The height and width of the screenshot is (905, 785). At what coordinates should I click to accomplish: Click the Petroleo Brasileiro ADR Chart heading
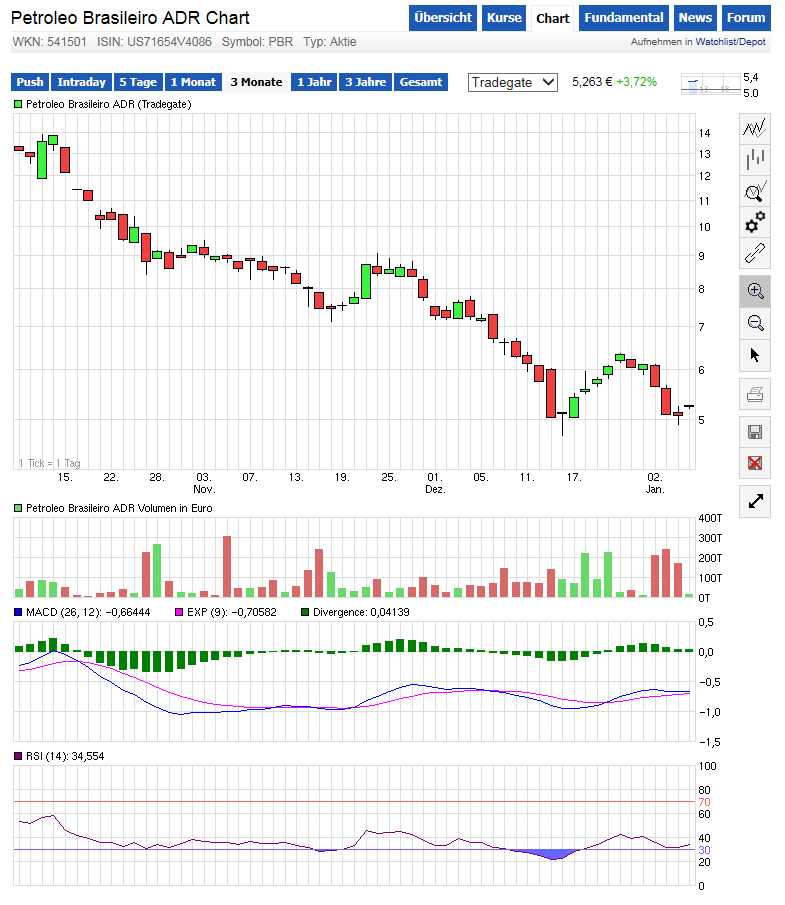click(130, 18)
